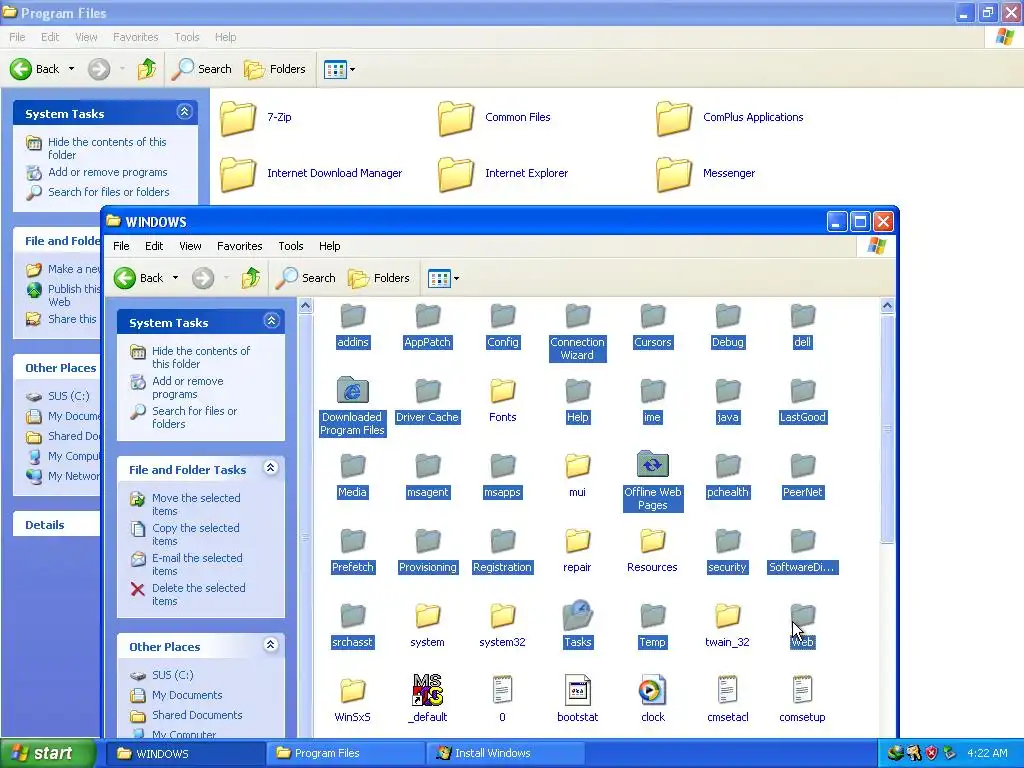
Task: Open Favorites menu in WINDOWS window
Action: point(240,246)
